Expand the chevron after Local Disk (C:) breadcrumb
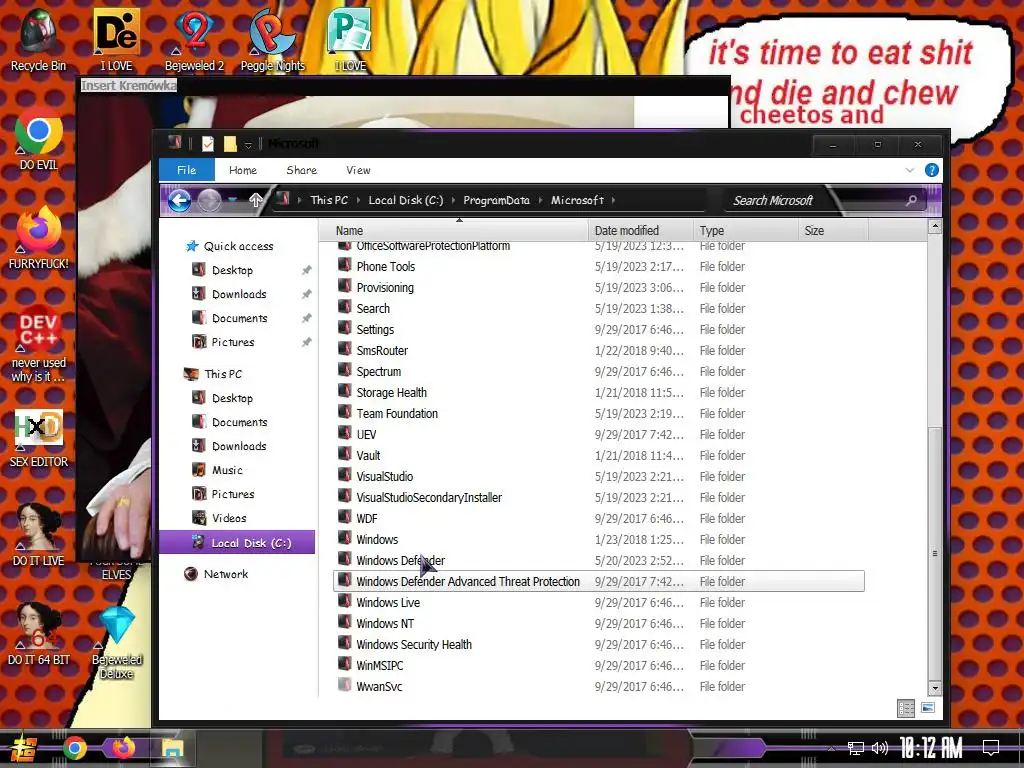Viewport: 1024px width, 768px height. tap(453, 200)
